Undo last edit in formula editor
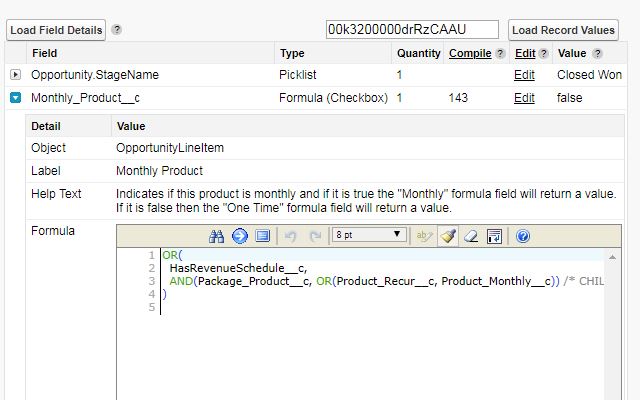This screenshot has width=640, height=400. click(x=290, y=236)
